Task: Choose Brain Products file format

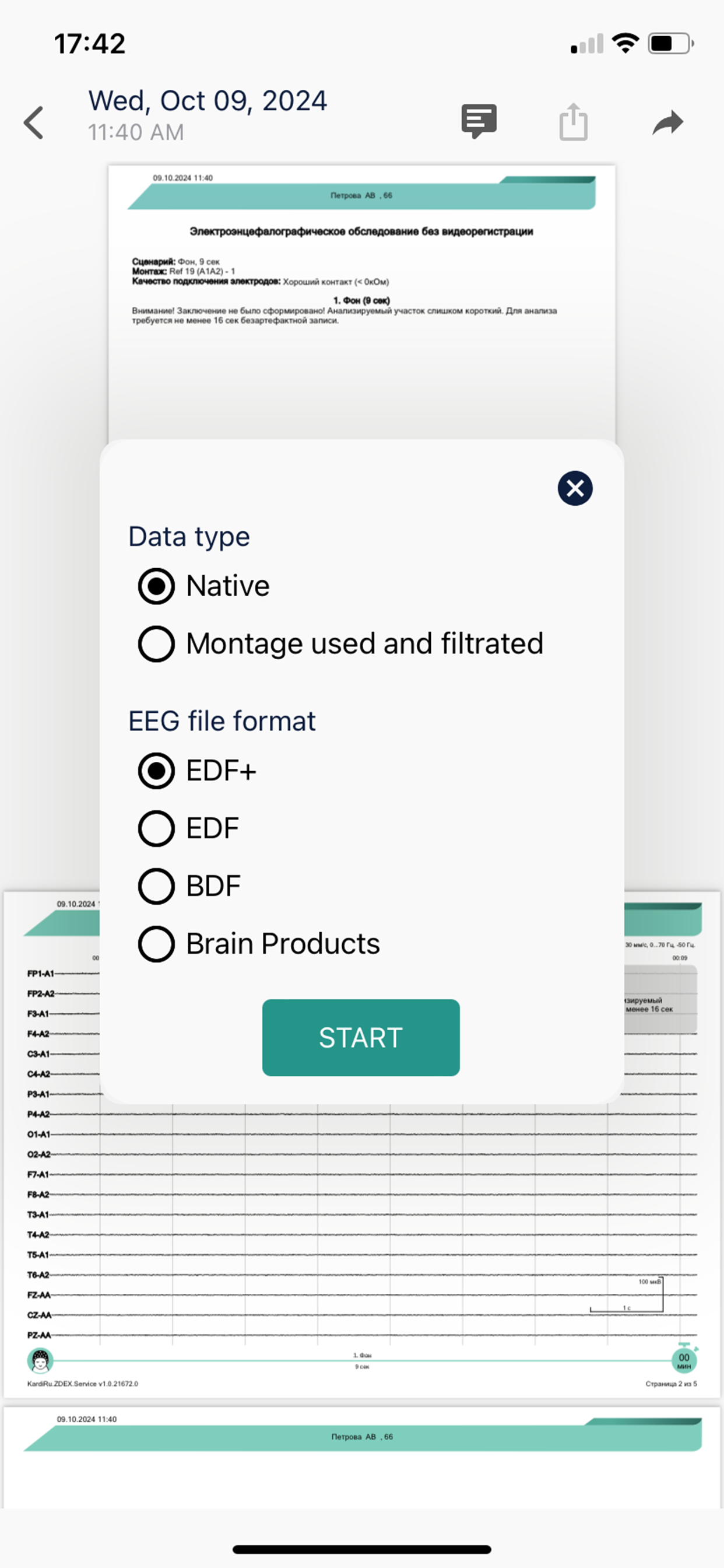Action: coord(259,944)
